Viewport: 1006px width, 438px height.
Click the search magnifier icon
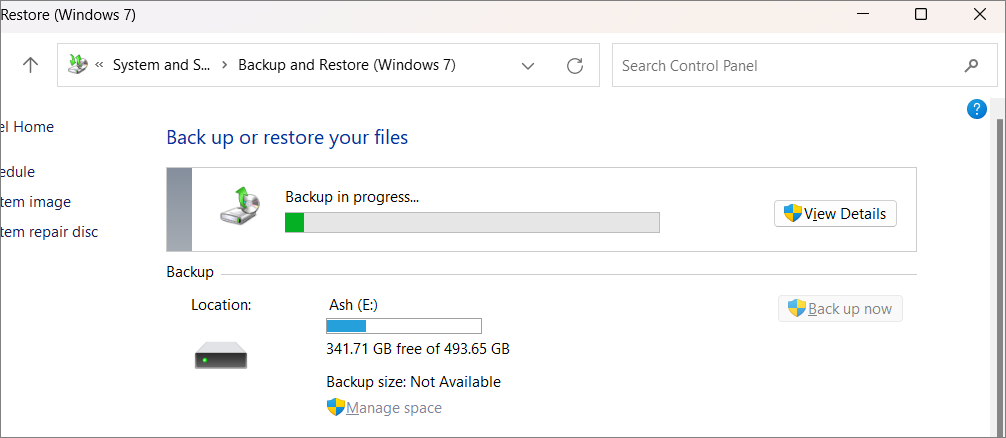(971, 65)
